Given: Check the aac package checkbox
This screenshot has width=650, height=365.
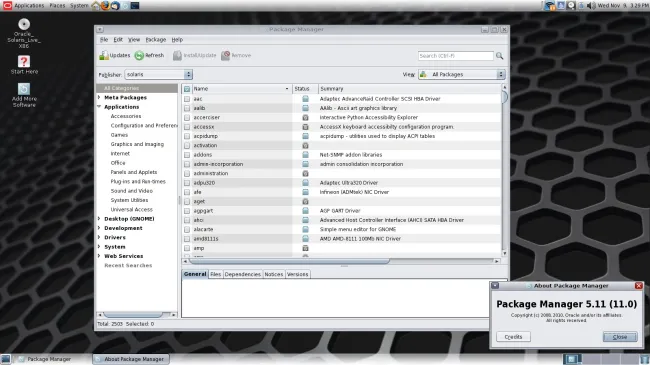Looking at the screenshot, I should point(187,99).
